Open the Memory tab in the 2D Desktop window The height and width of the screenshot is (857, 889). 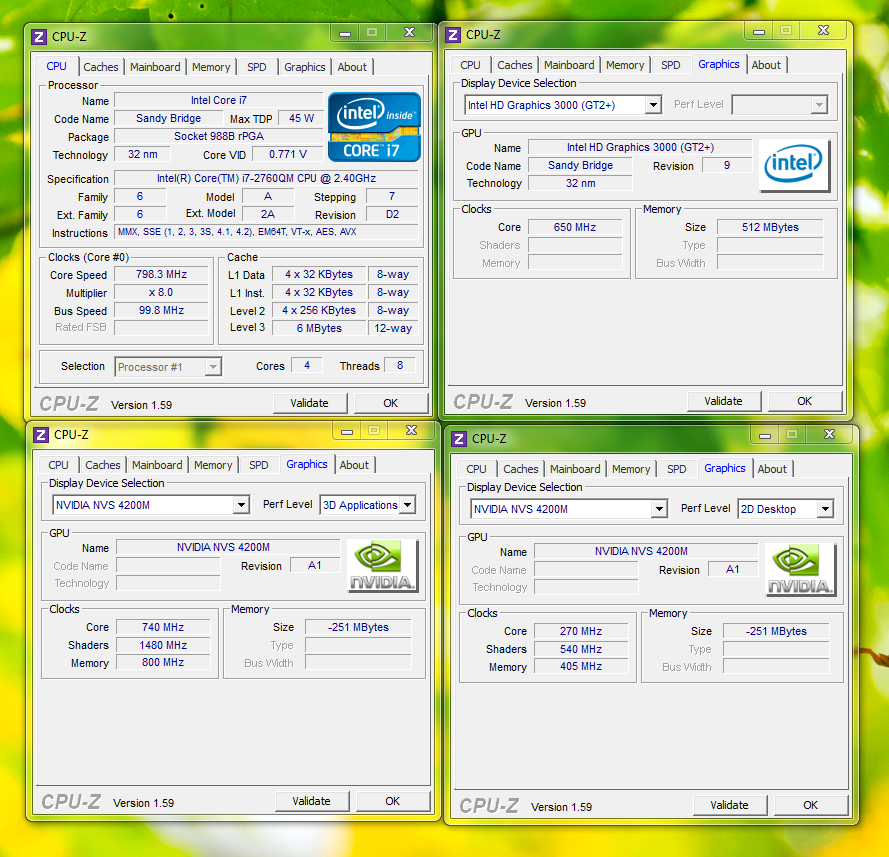[631, 469]
